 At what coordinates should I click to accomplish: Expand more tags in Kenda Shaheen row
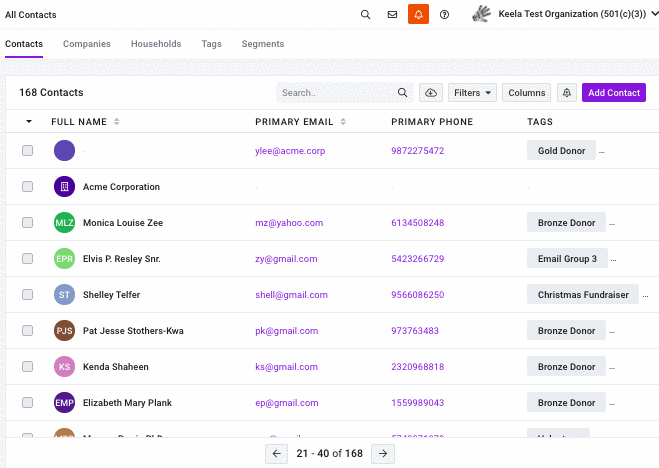tap(612, 368)
